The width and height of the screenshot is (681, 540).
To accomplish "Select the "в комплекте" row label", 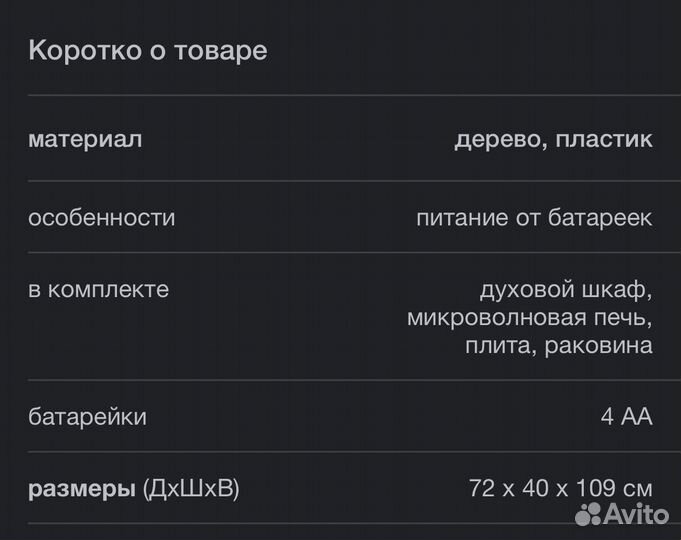I will click(x=98, y=290).
